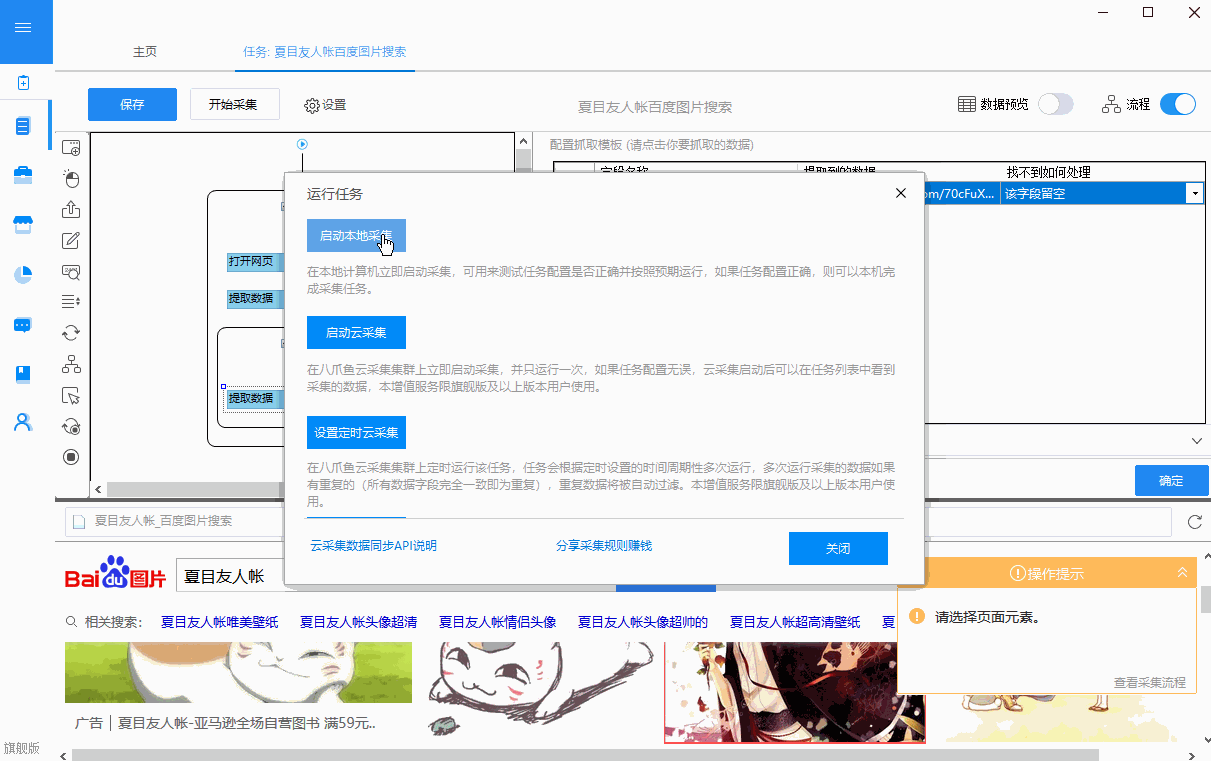The height and width of the screenshot is (761, 1211).
Task: Click related search 夏目友人帐情侣头像
Action: pyautogui.click(x=497, y=622)
